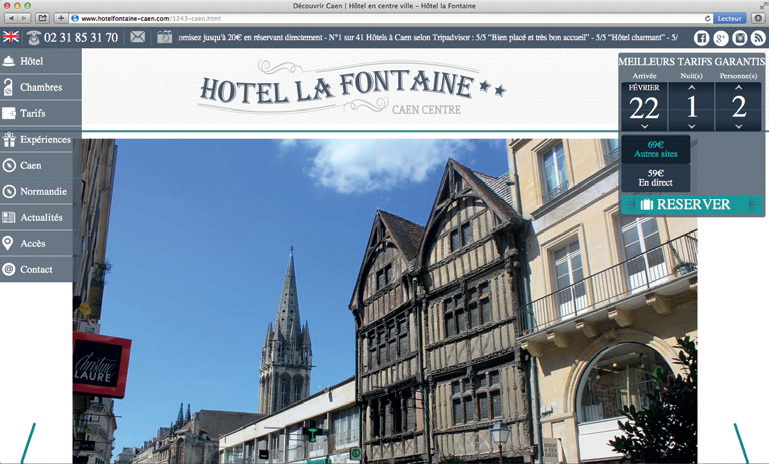Screen dimensions: 769x464
Task: Click the Safari address bar URL
Action: click(x=151, y=18)
